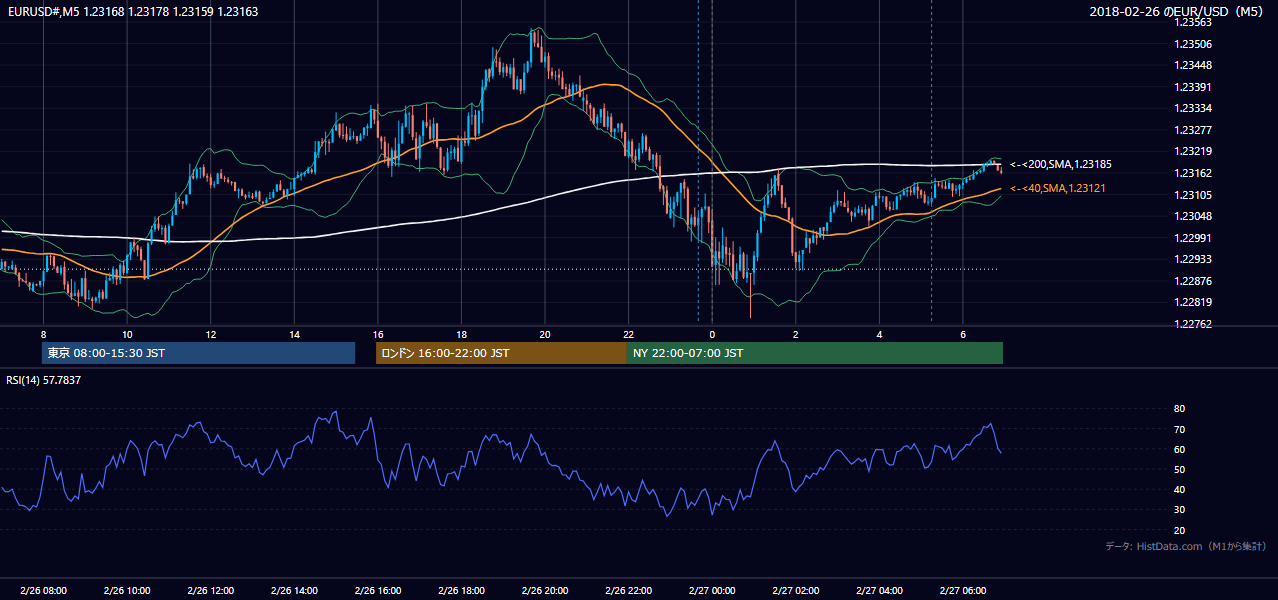Click the RSI(14) 57.7837 indicator label
Image resolution: width=1278 pixels, height=600 pixels.
pyautogui.click(x=44, y=380)
